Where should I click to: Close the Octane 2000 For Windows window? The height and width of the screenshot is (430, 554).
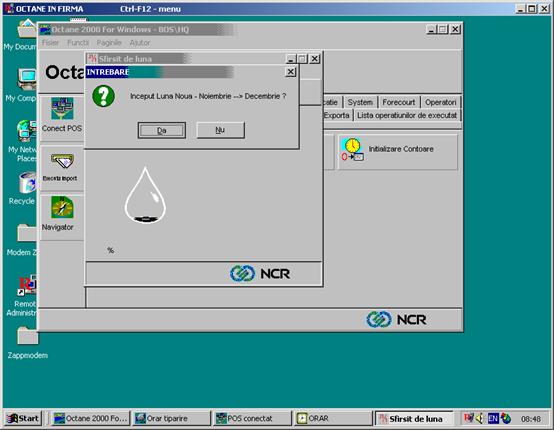(456, 29)
